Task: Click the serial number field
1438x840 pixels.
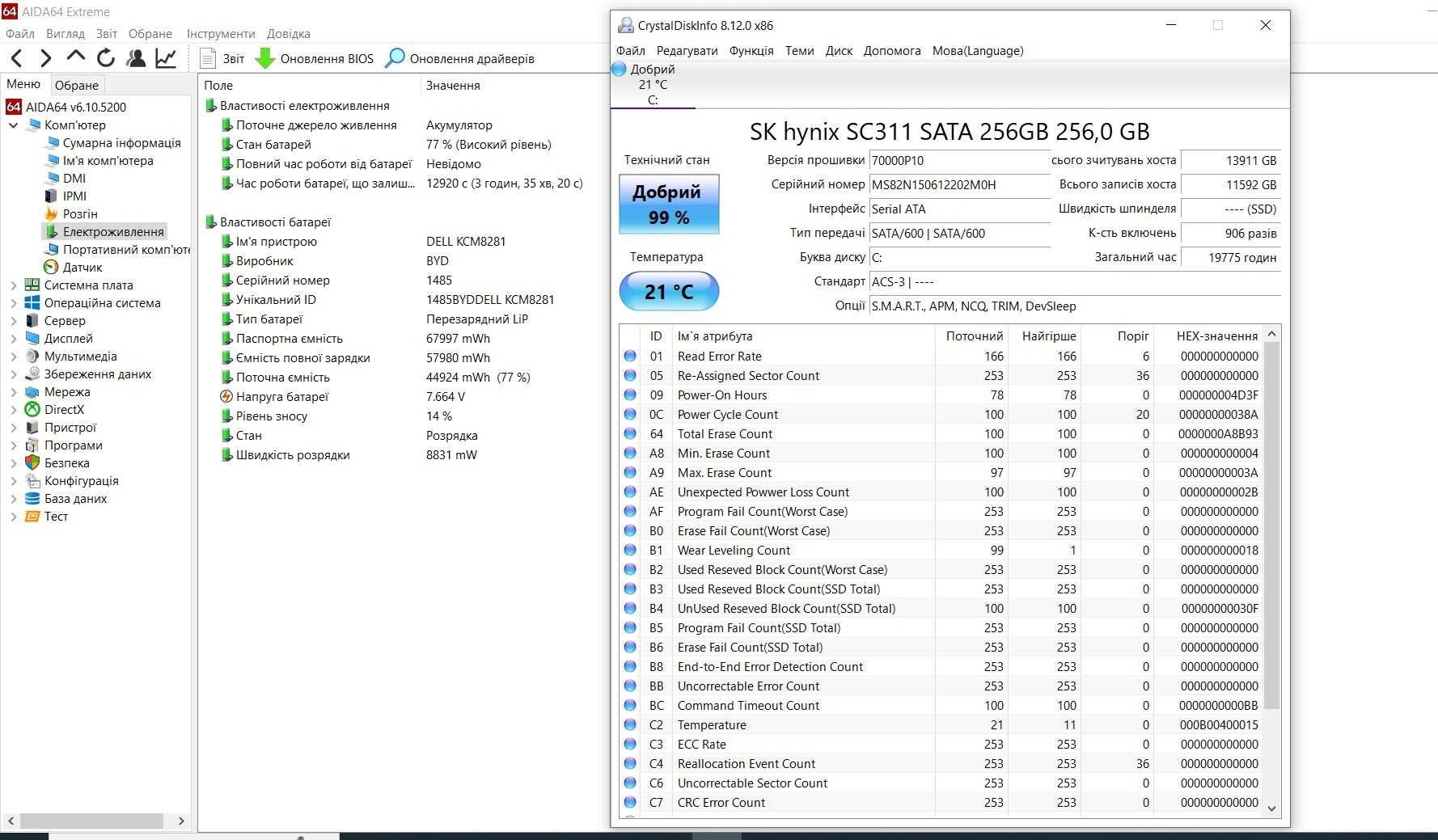Action: click(959, 185)
